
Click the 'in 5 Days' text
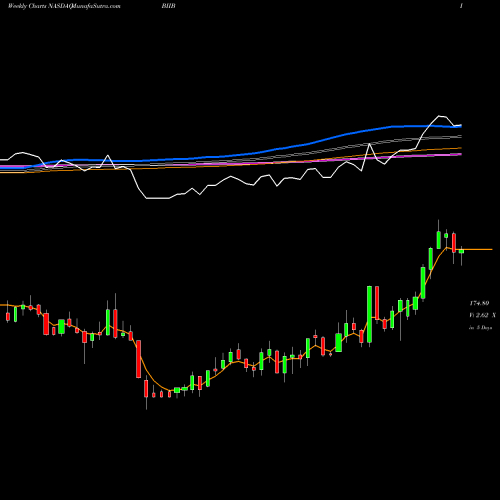[480, 328]
